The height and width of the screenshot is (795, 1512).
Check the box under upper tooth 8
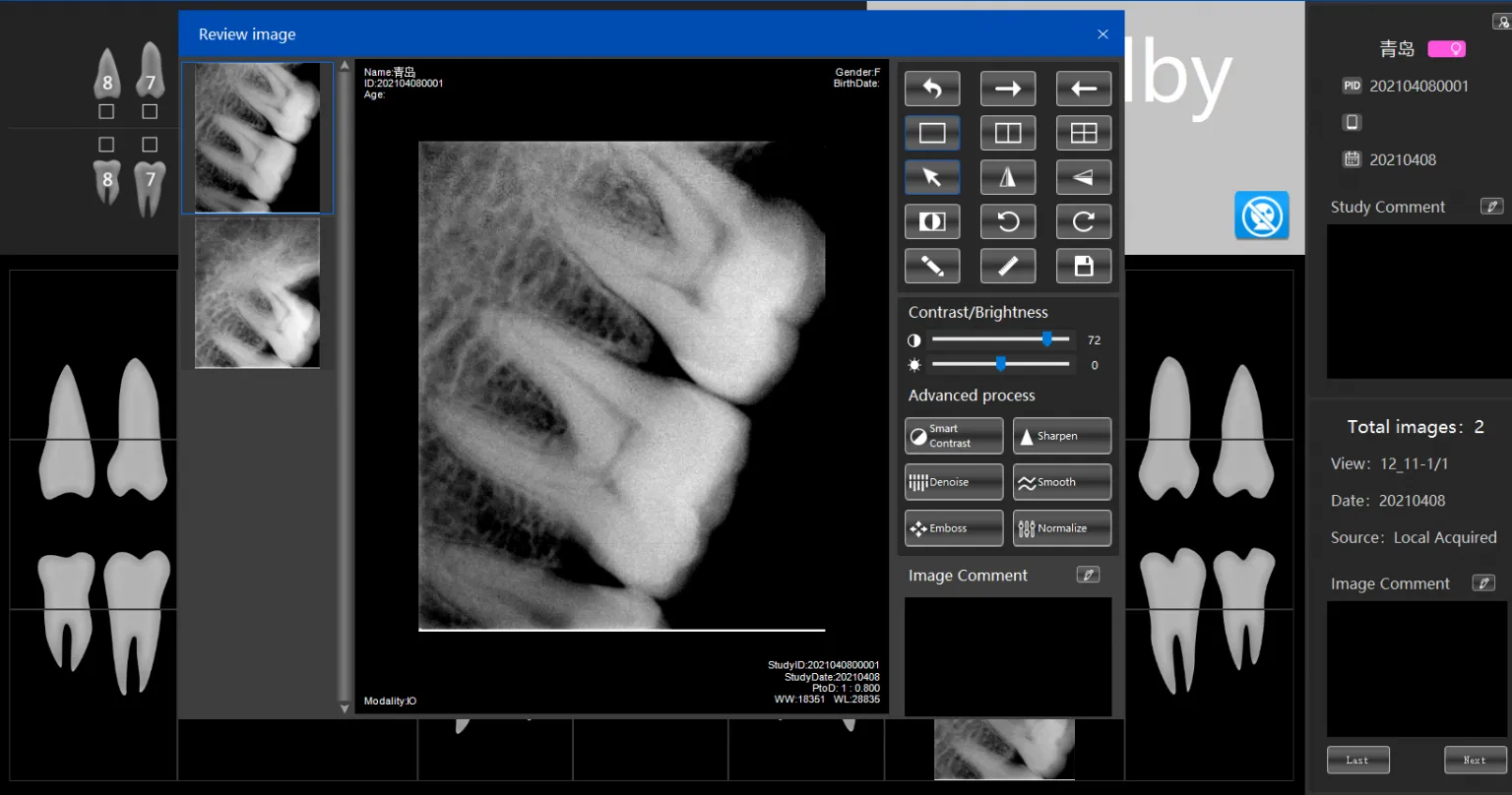point(106,112)
